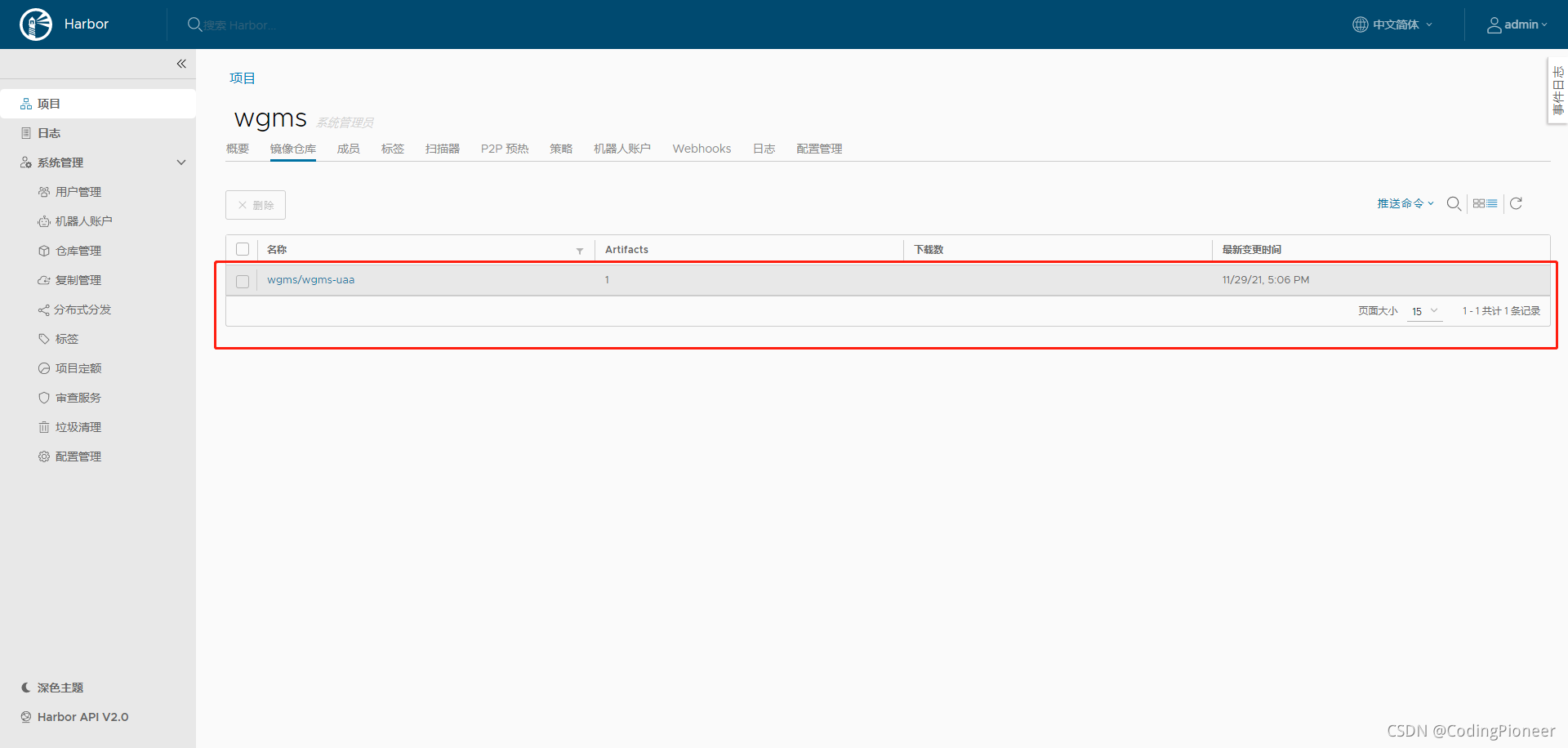The width and height of the screenshot is (1568, 748).
Task: Click the wgms project title
Action: tap(270, 118)
